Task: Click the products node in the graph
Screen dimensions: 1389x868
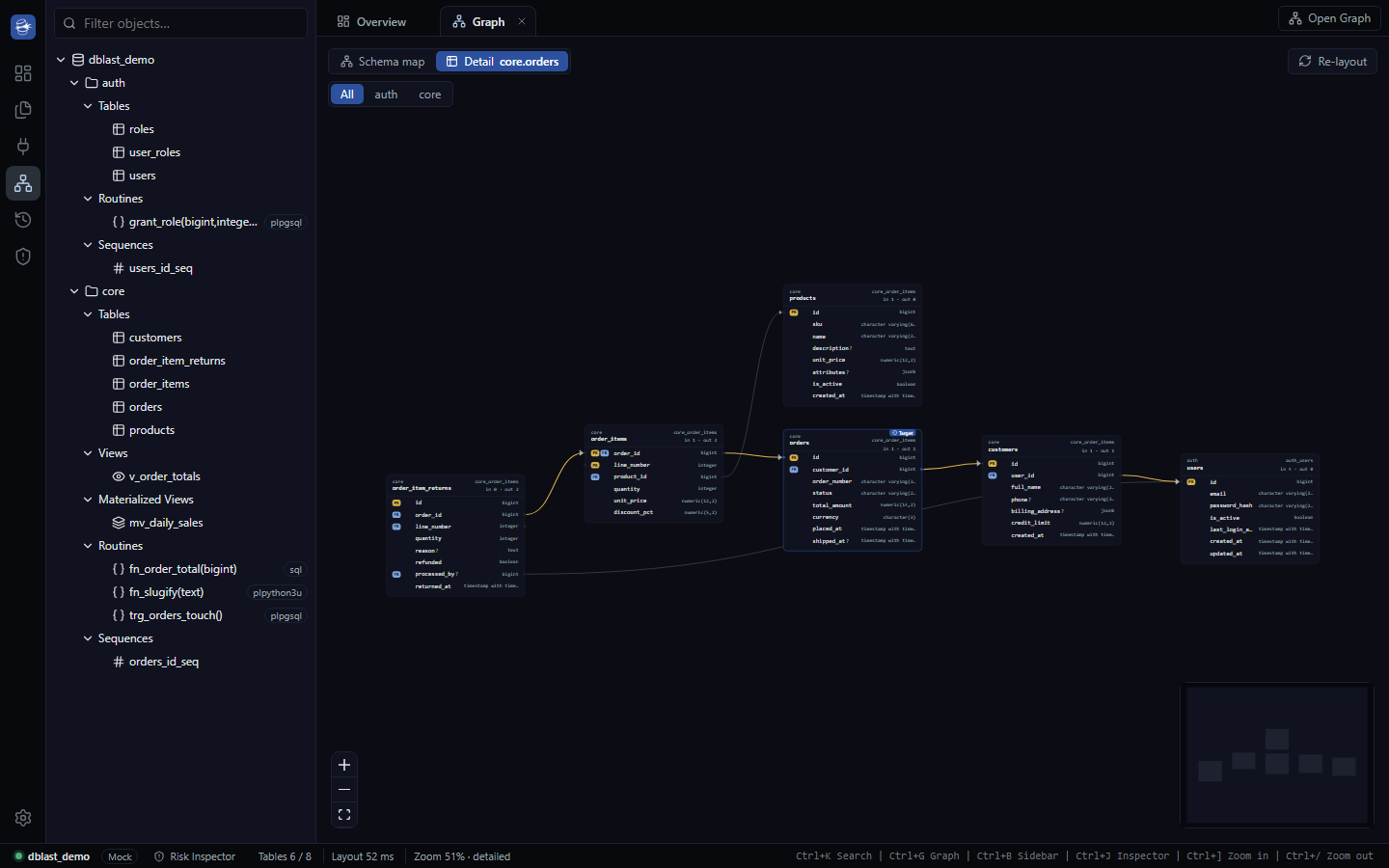Action: click(x=853, y=345)
